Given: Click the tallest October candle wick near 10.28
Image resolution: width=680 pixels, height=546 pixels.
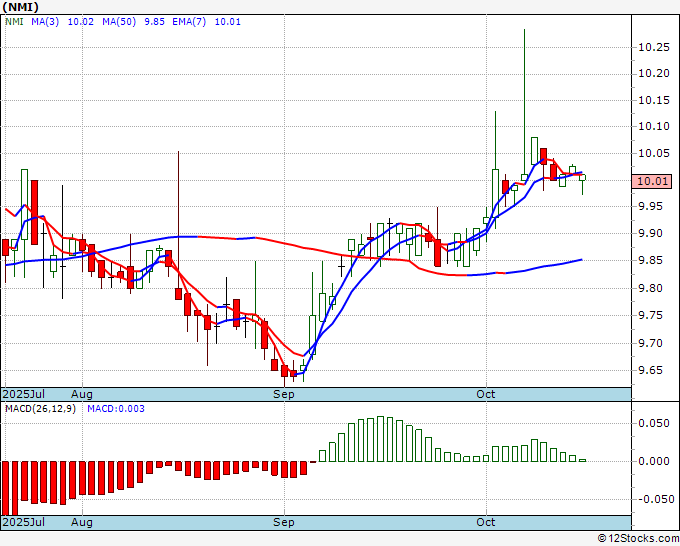Looking at the screenshot, I should [524, 102].
